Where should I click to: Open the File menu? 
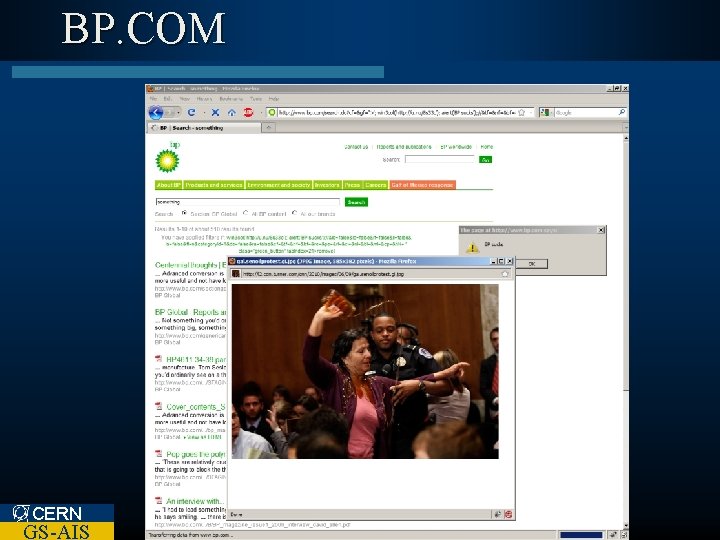pyautogui.click(x=154, y=99)
